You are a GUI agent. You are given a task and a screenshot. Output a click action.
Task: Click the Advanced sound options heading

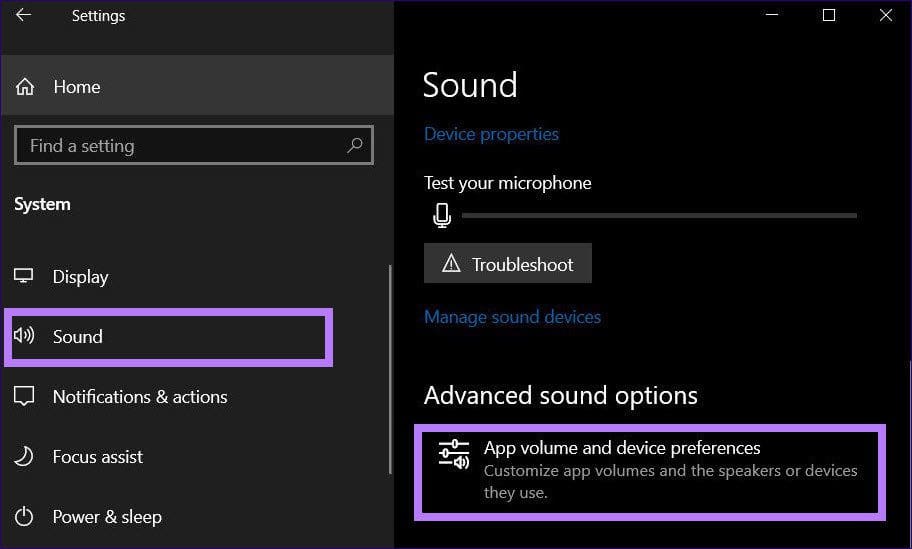point(561,395)
